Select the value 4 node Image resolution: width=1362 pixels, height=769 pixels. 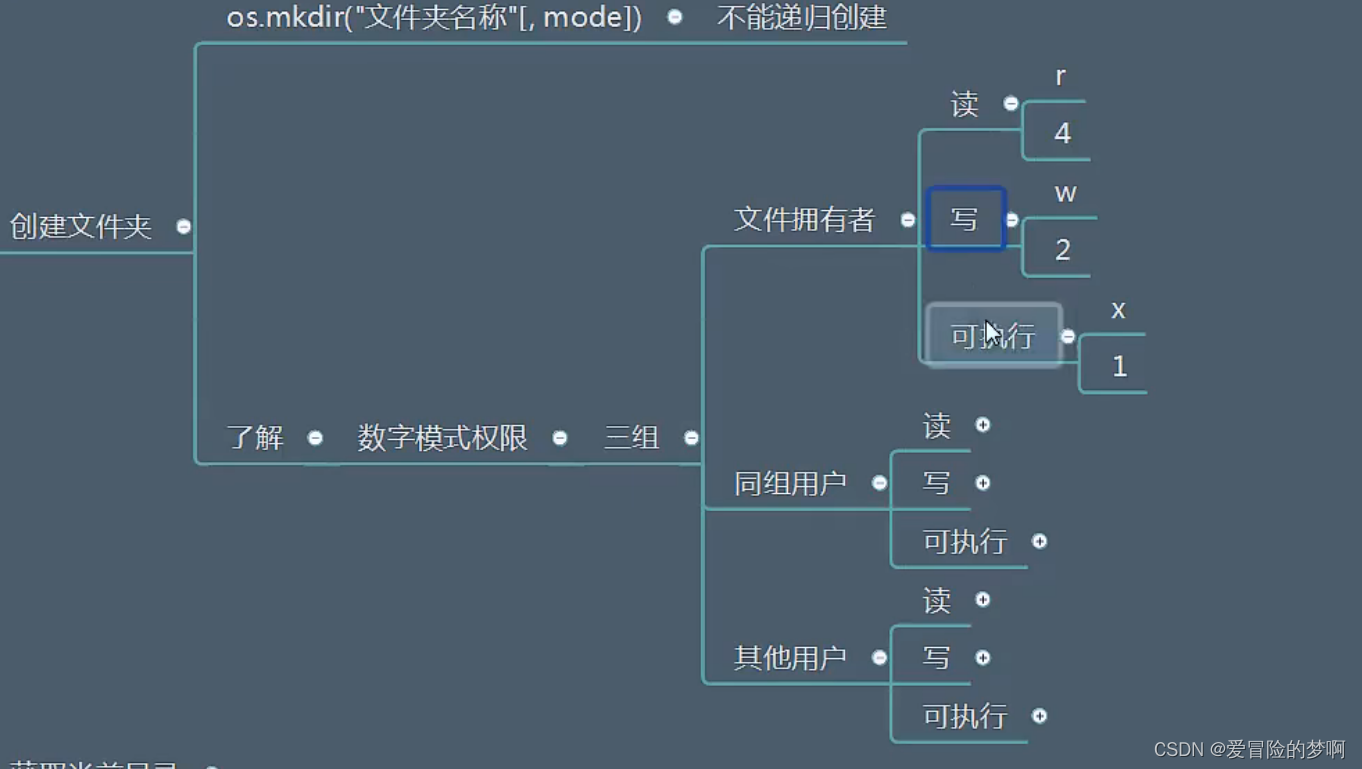1063,133
